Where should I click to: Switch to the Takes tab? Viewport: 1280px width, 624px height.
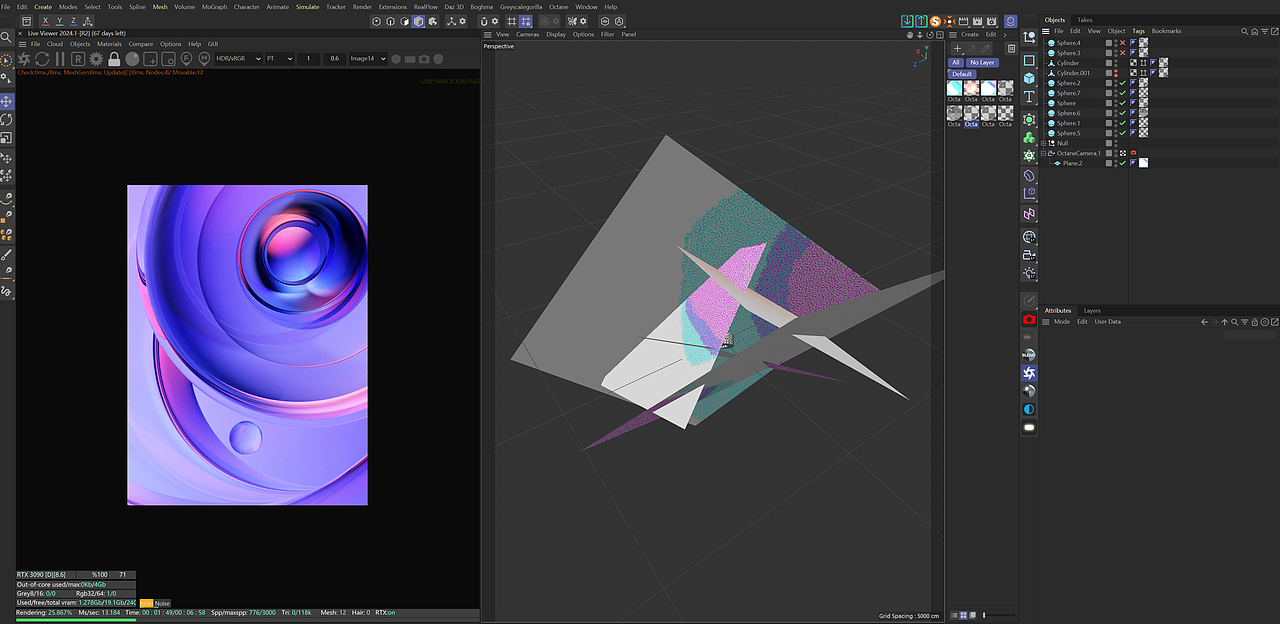click(x=1085, y=20)
